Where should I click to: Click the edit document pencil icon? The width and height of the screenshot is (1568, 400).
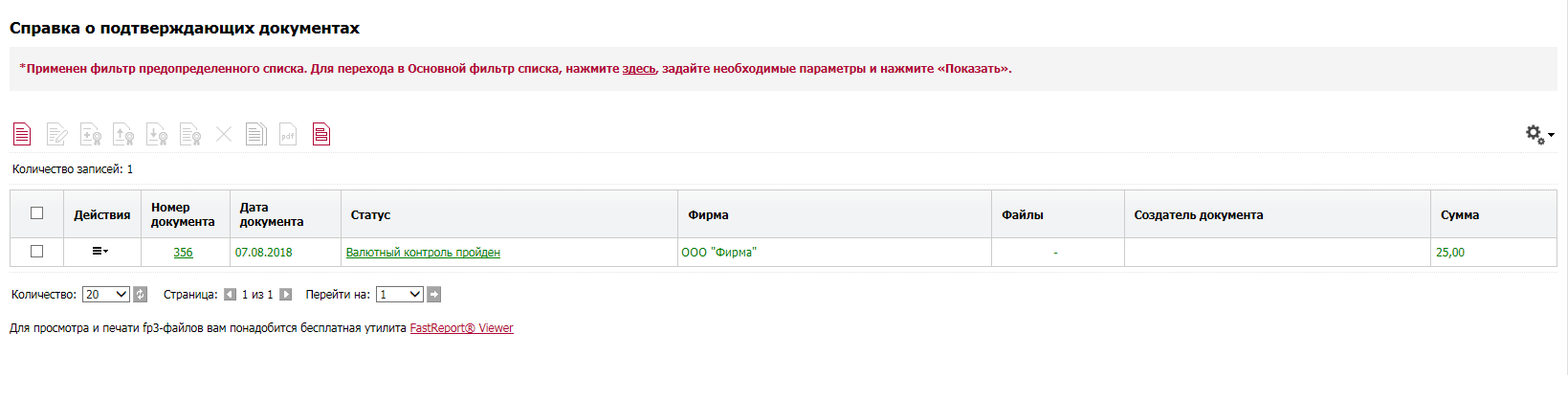57,134
